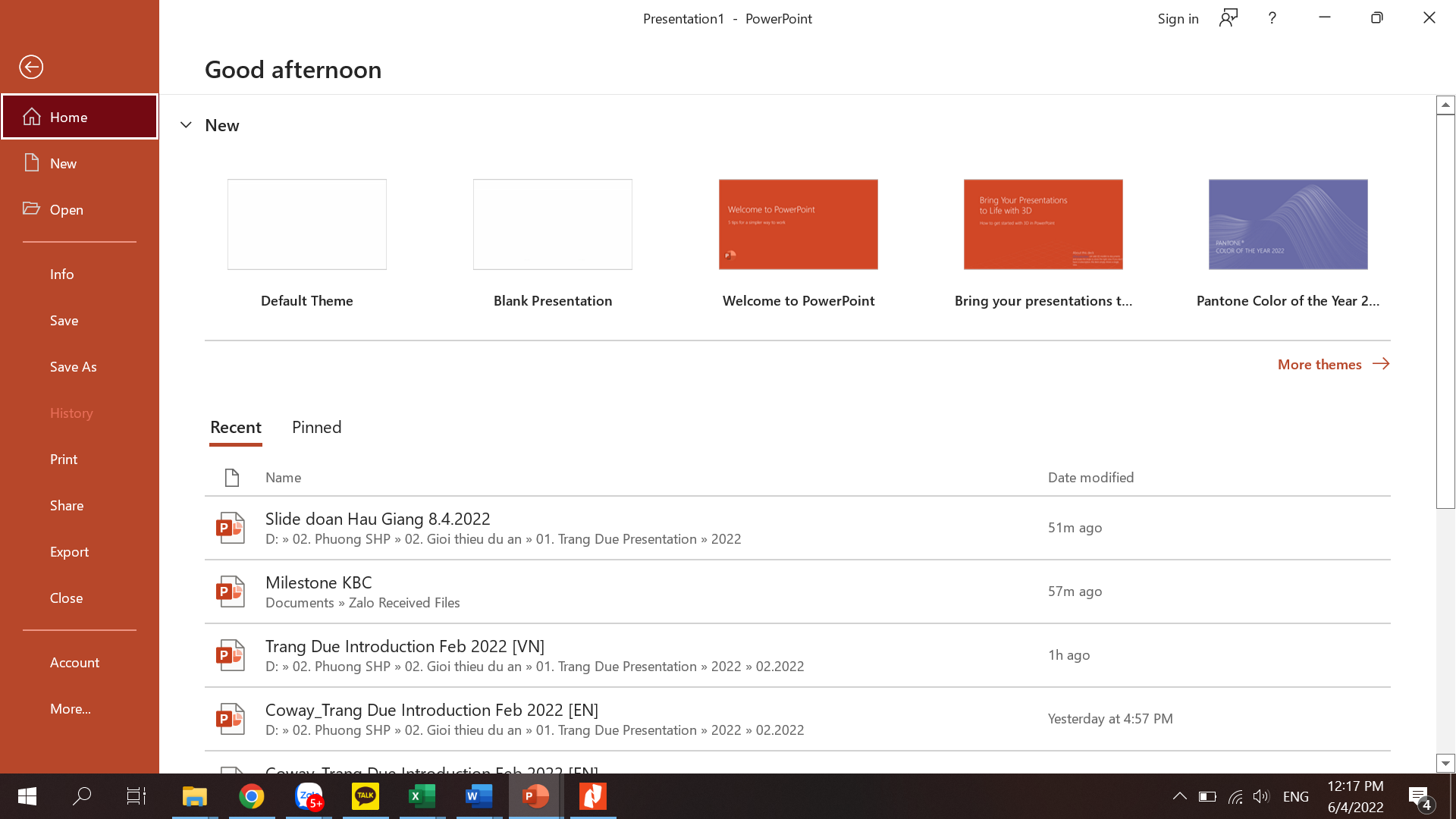1456x819 pixels.
Task: Click the scrollbar up arrow
Action: [1445, 105]
